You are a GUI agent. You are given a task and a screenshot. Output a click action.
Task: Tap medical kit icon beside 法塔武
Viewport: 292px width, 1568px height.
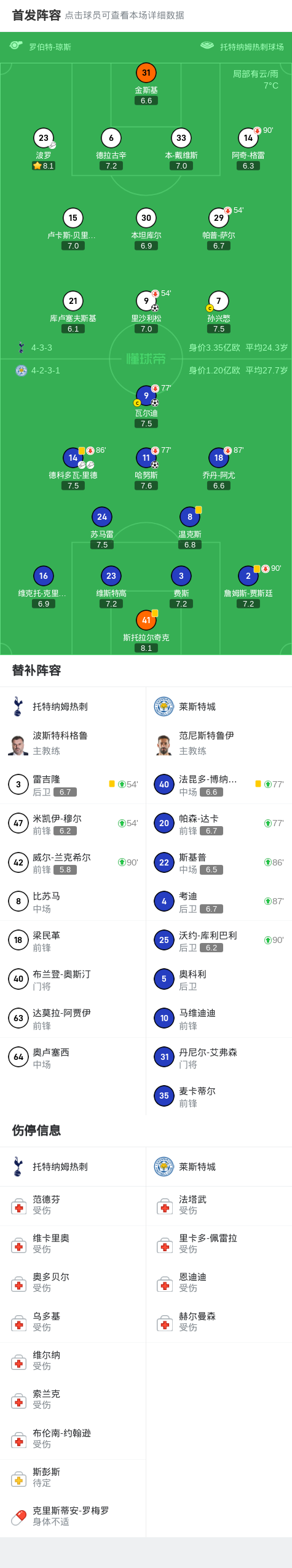[x=164, y=1206]
